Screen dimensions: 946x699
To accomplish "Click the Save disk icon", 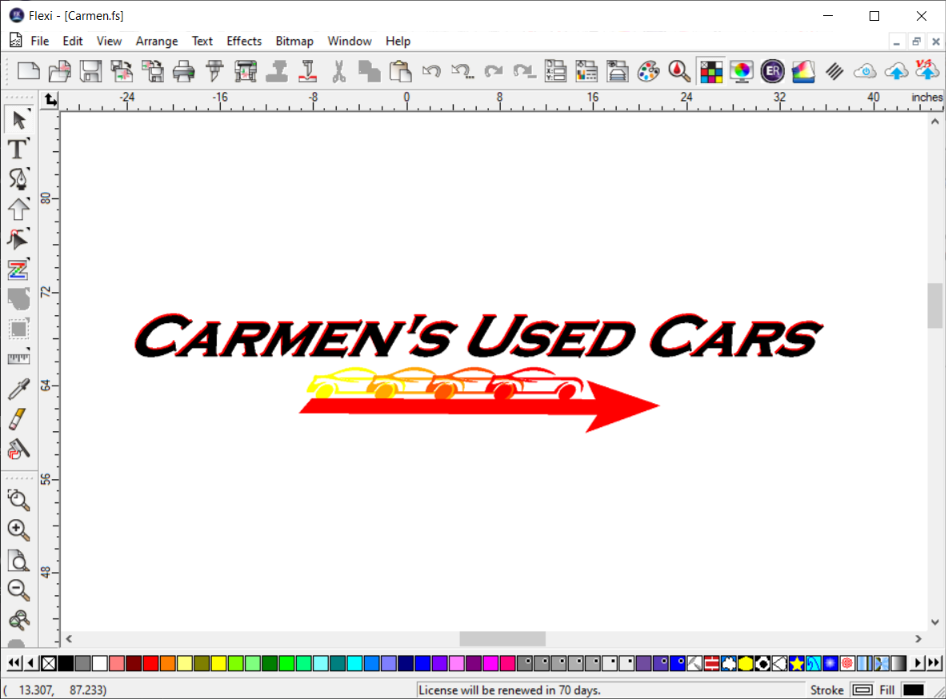I will [91, 71].
